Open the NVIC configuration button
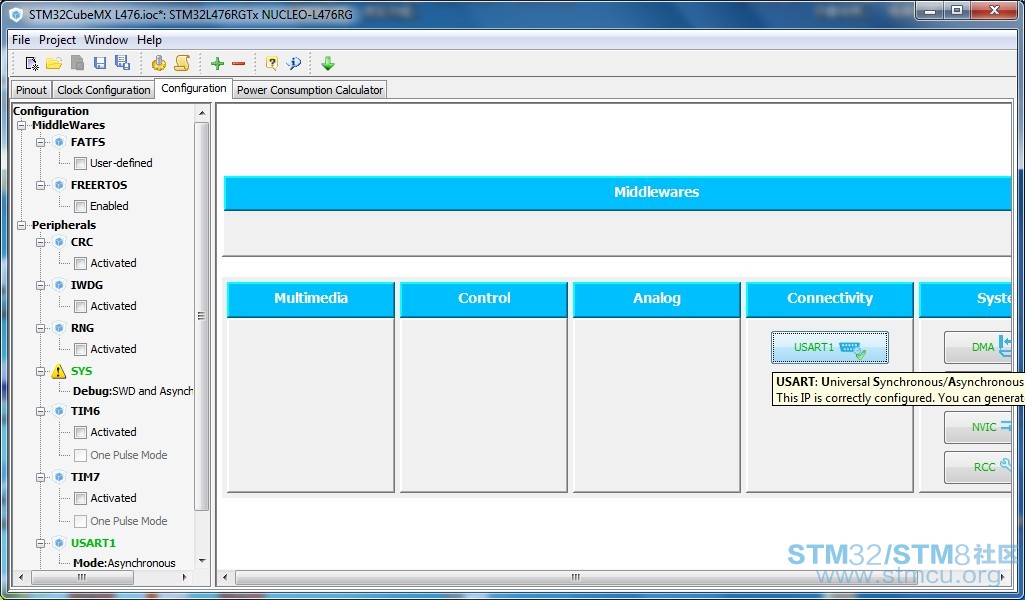The width and height of the screenshot is (1025, 600). [x=978, y=427]
